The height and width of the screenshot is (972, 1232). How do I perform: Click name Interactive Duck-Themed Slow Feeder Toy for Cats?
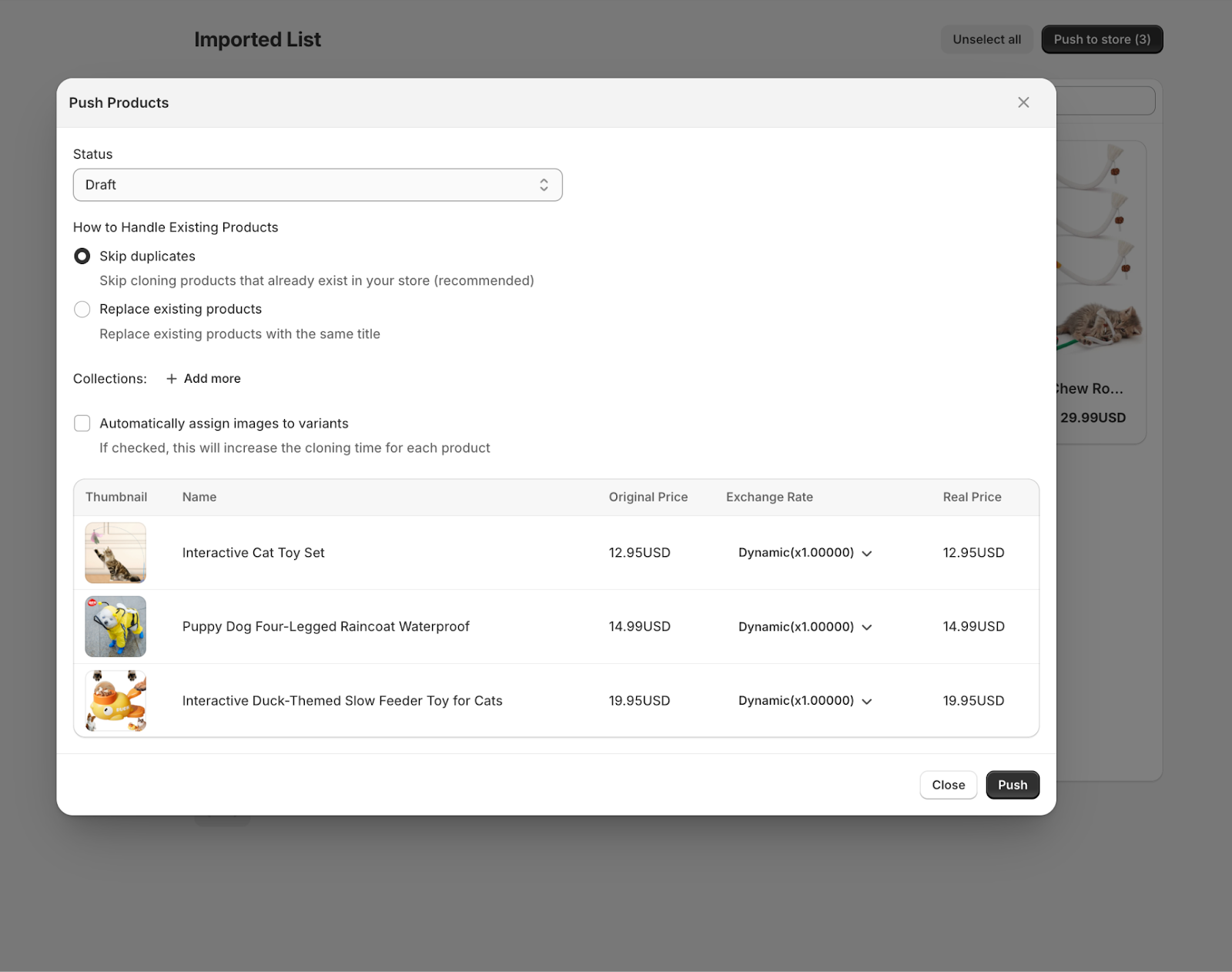coord(342,701)
